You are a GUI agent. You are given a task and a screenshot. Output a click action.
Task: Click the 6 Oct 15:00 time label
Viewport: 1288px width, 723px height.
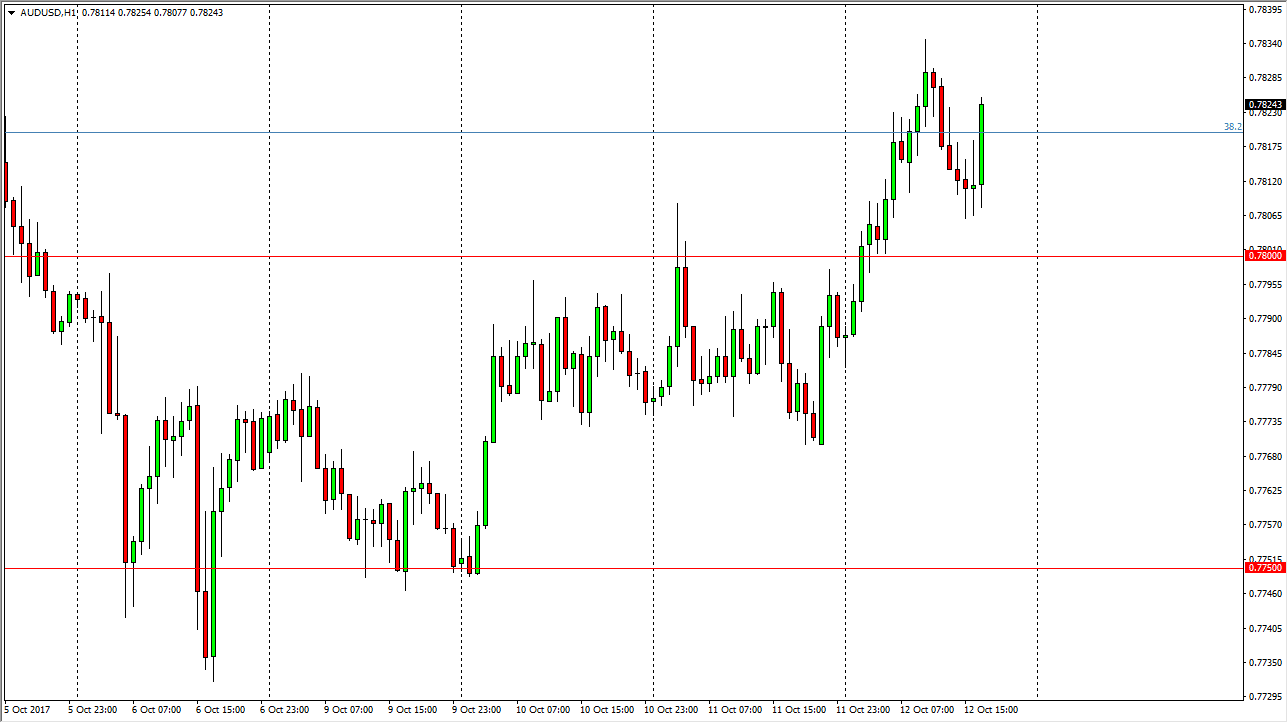(219, 710)
